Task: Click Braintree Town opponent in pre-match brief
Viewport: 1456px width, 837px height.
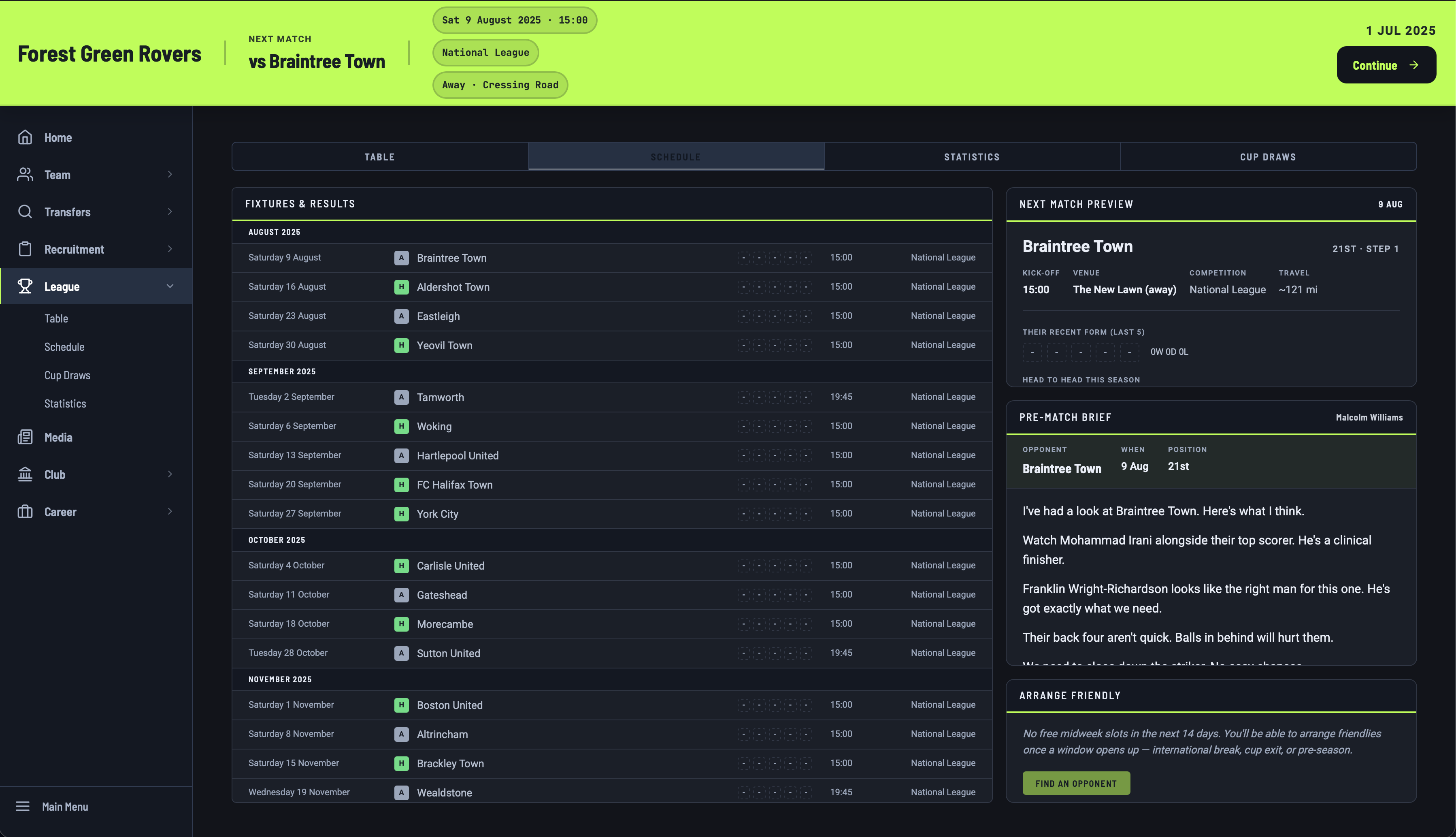Action: [1061, 468]
